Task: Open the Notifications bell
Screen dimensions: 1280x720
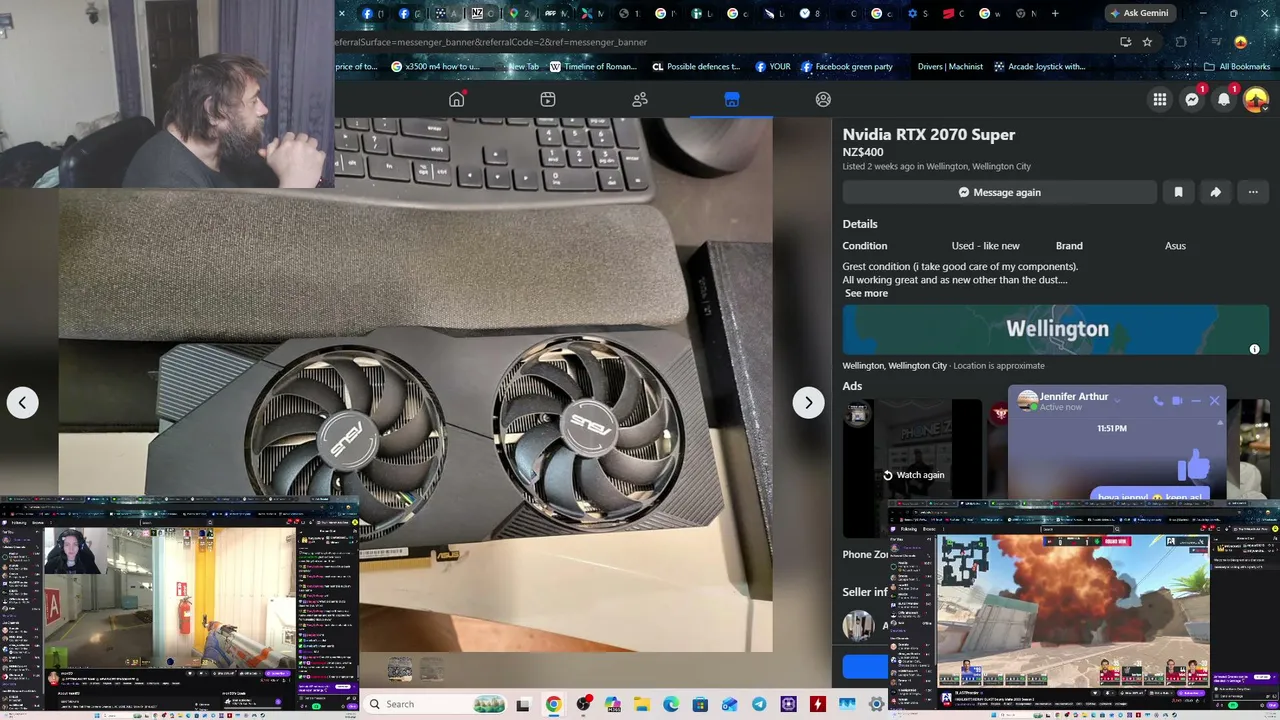Action: click(1224, 99)
